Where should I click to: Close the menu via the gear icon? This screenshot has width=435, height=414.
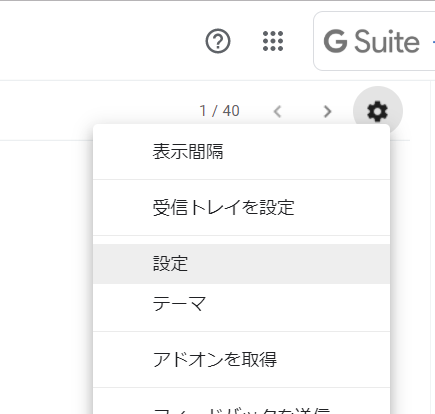[377, 111]
